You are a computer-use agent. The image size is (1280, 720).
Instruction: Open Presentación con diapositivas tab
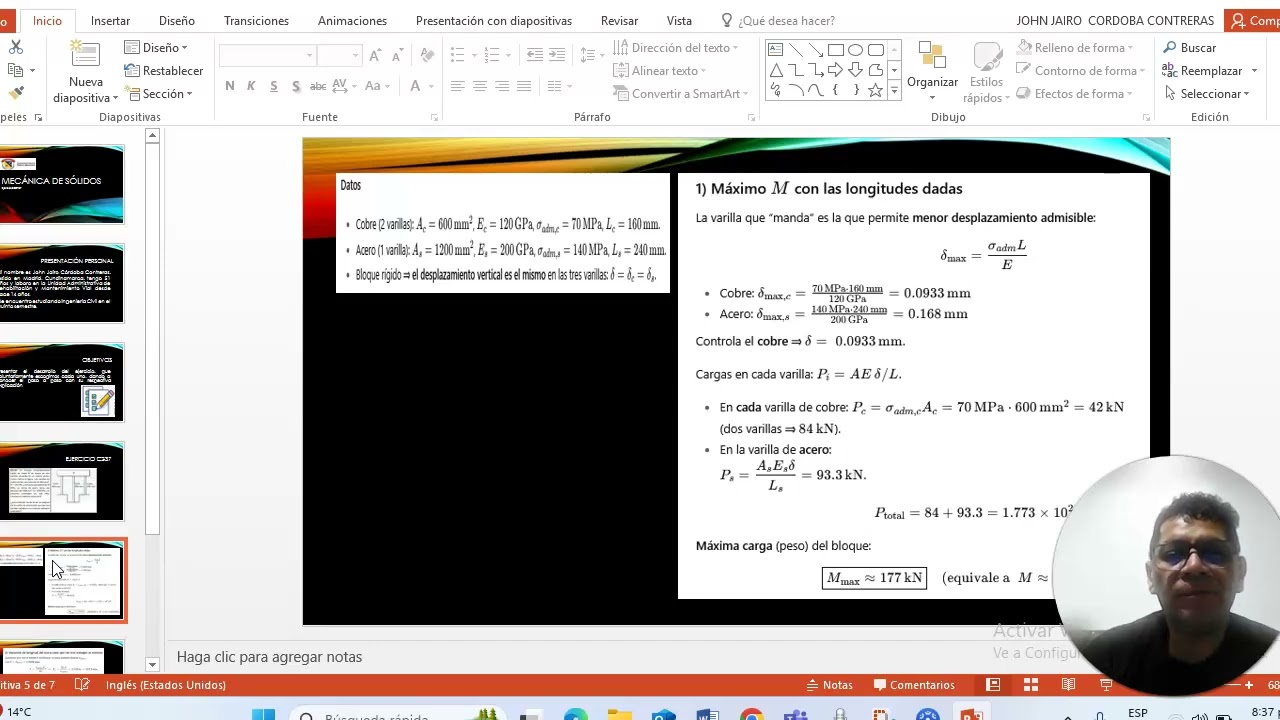tap(494, 20)
